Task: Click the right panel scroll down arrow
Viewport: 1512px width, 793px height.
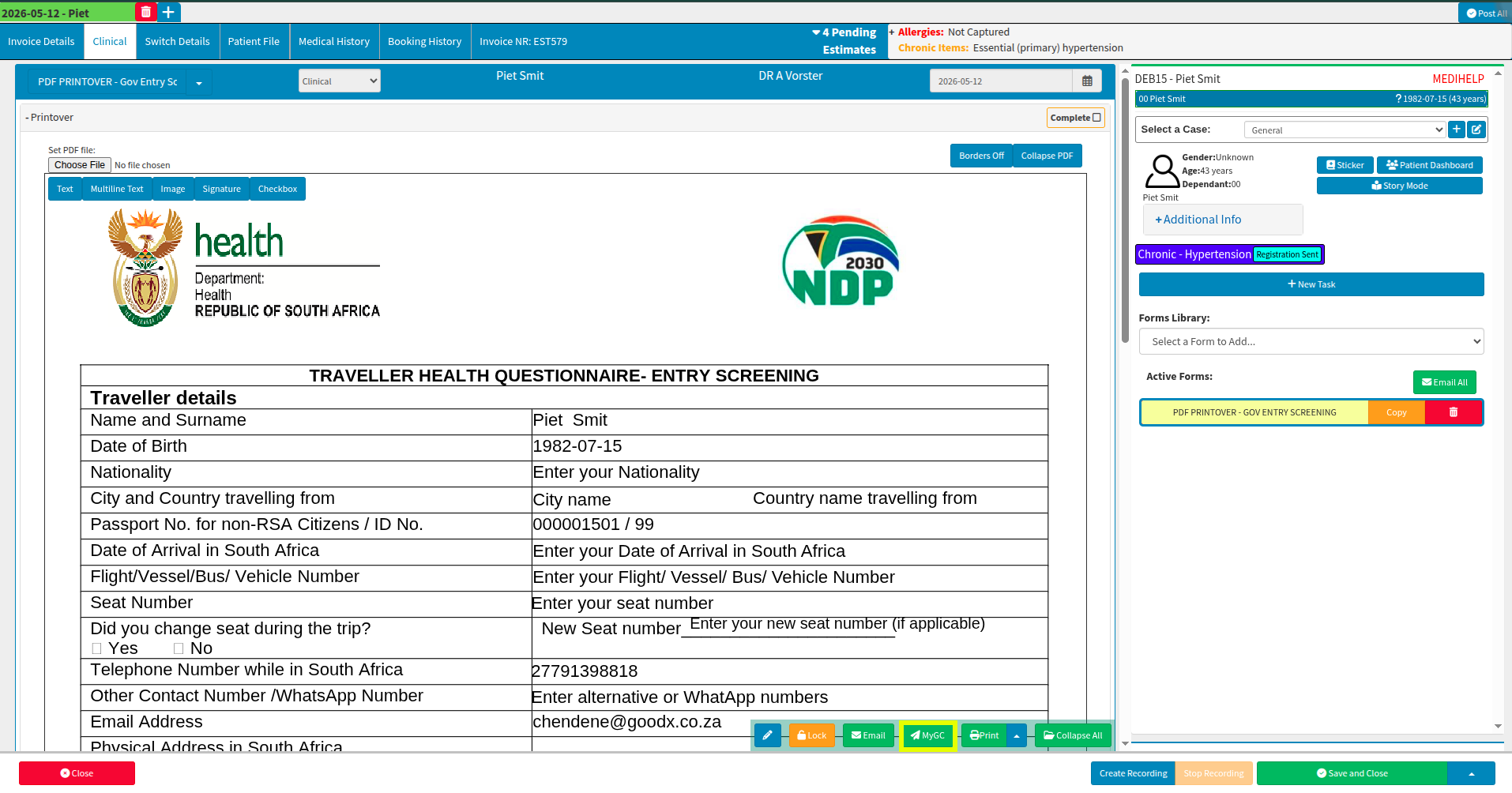Action: coord(1498,726)
